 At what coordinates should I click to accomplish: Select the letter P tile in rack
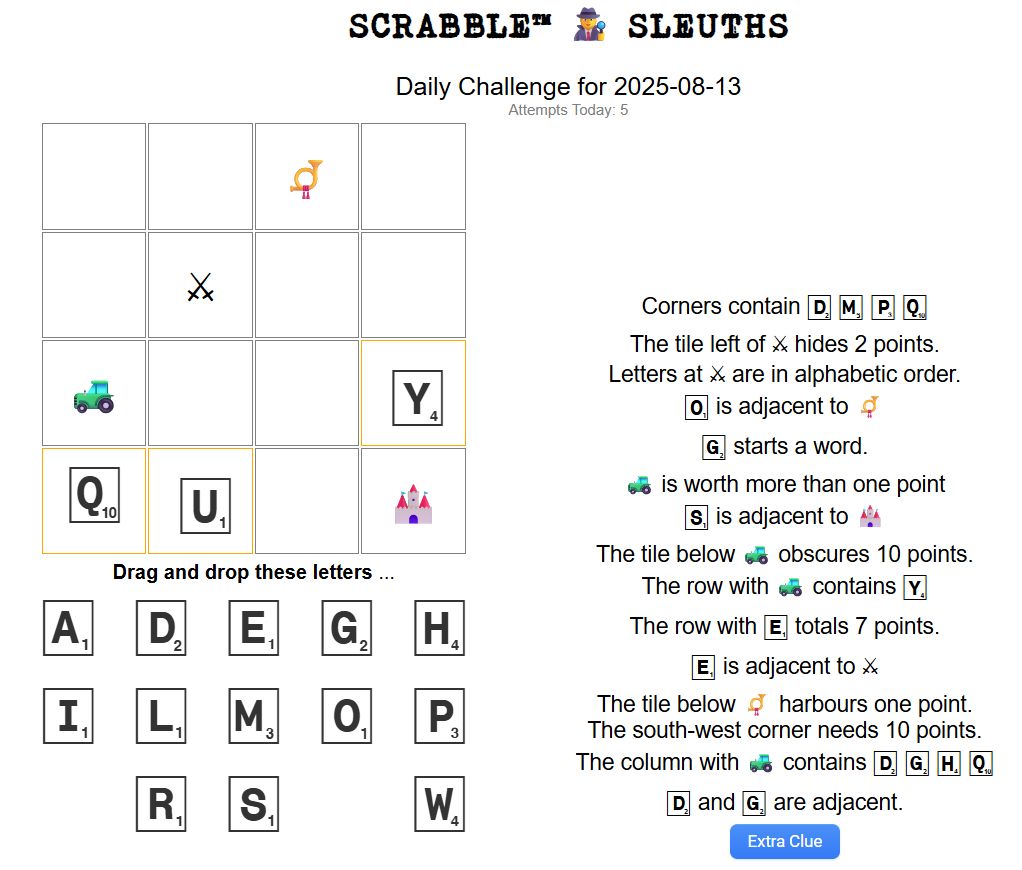coord(440,716)
